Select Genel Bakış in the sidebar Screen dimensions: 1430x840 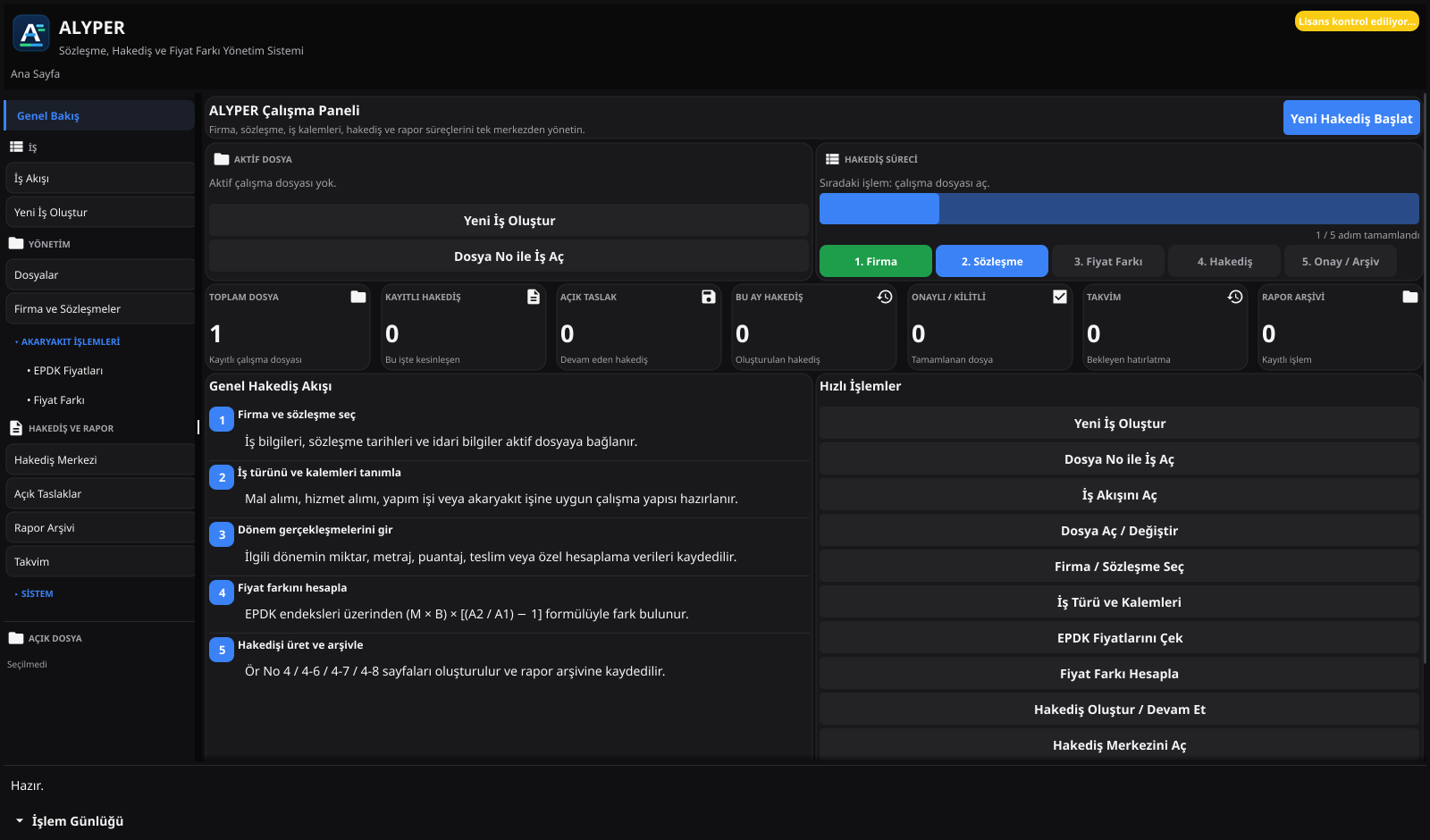(99, 116)
